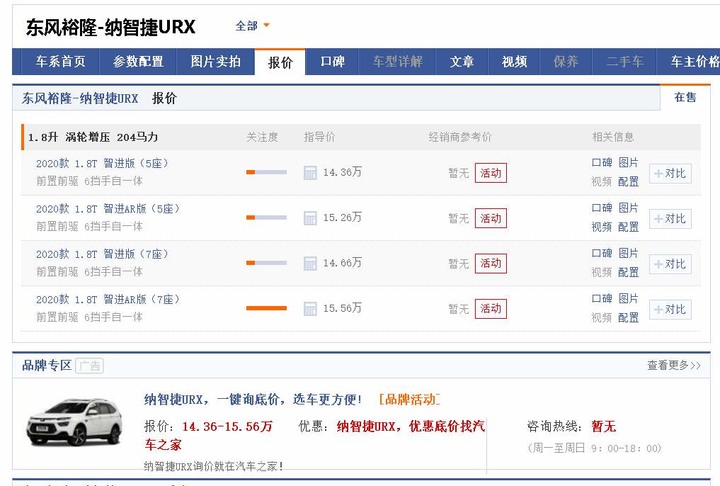Open the calculator icon beside 15.56万
The height and width of the screenshot is (486, 720).
coord(310,309)
